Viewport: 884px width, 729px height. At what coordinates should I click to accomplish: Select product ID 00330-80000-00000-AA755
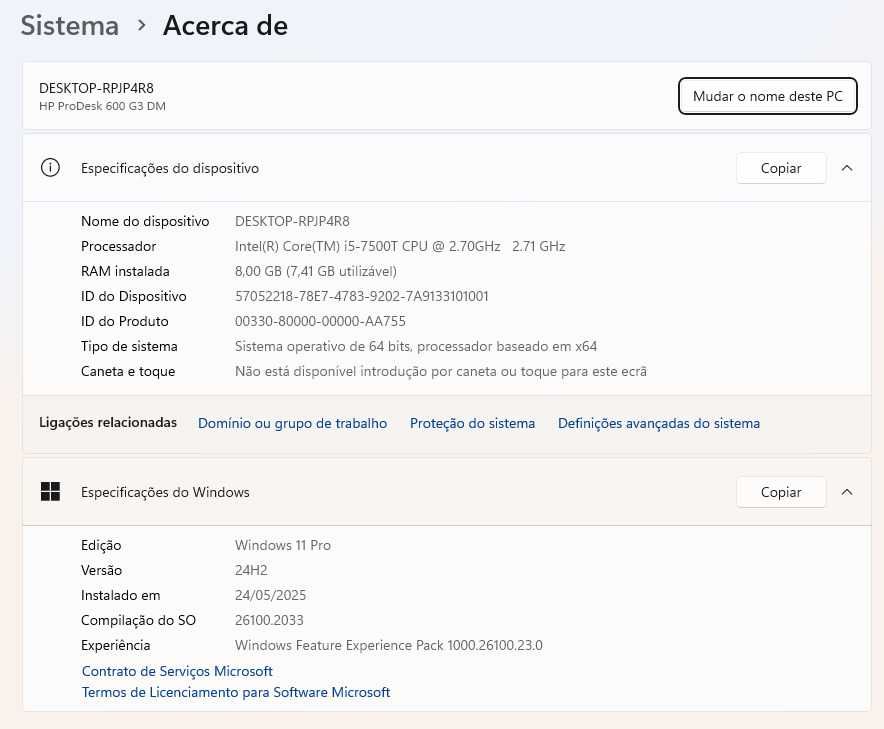coord(320,321)
